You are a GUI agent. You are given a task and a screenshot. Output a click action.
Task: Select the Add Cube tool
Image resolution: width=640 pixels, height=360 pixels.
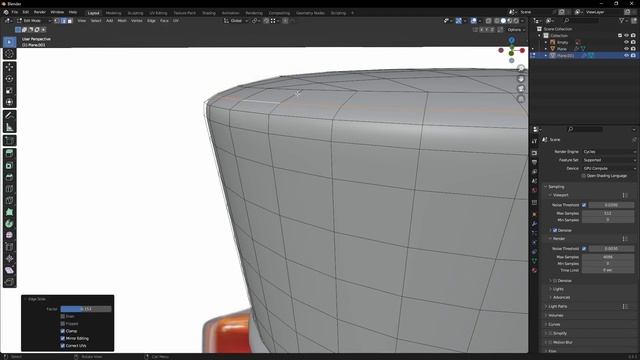9,141
